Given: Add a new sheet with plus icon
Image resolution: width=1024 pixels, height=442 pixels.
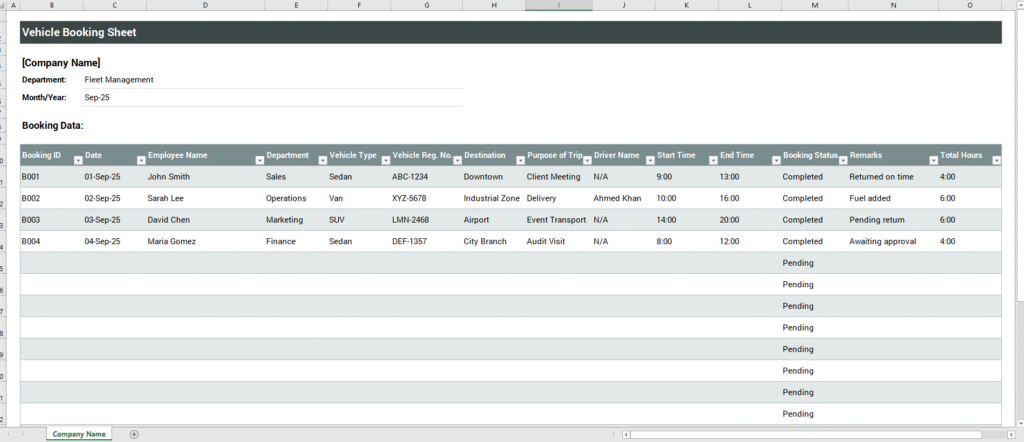Looking at the screenshot, I should (134, 434).
